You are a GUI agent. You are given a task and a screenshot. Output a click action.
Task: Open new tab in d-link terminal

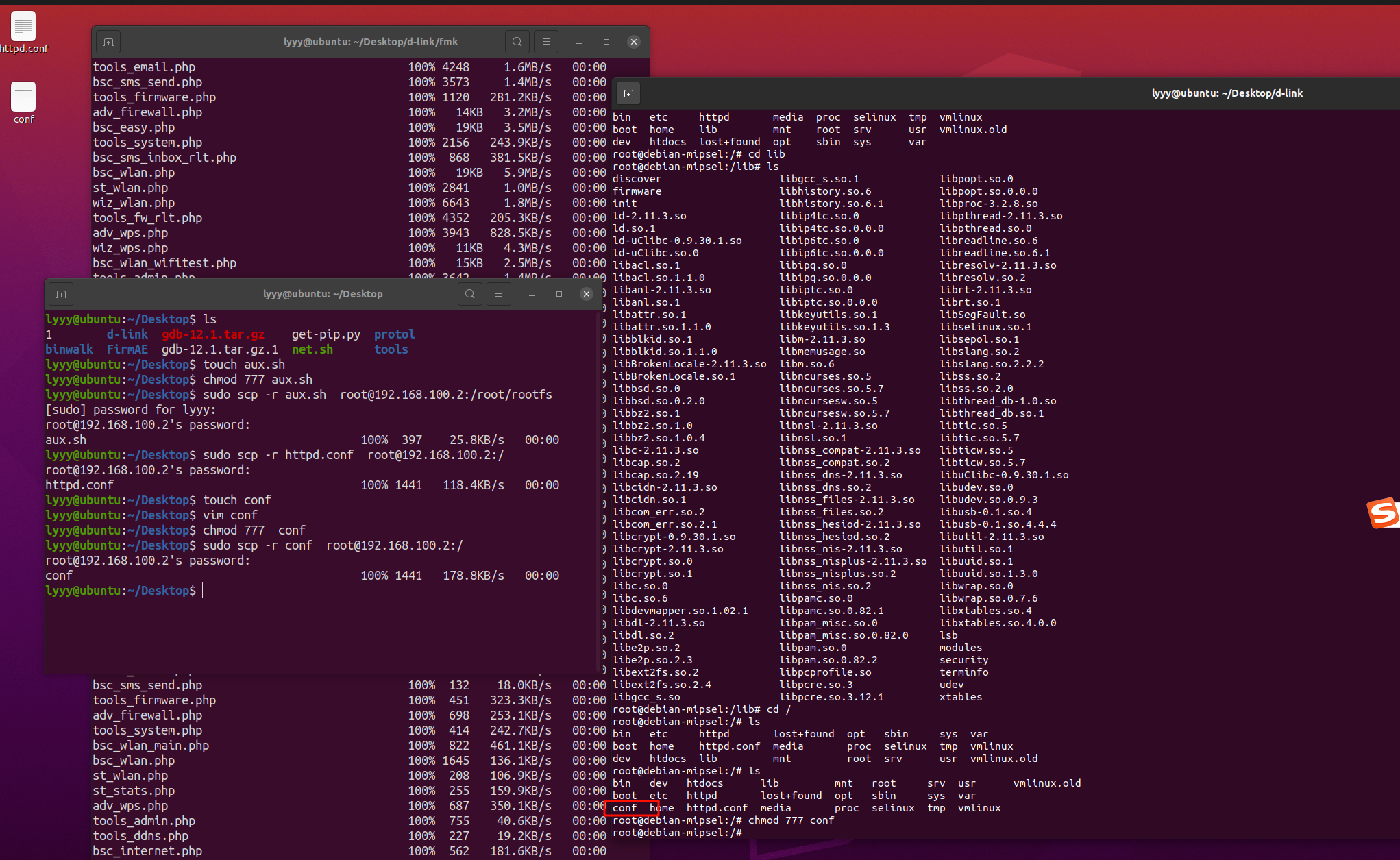pos(628,93)
